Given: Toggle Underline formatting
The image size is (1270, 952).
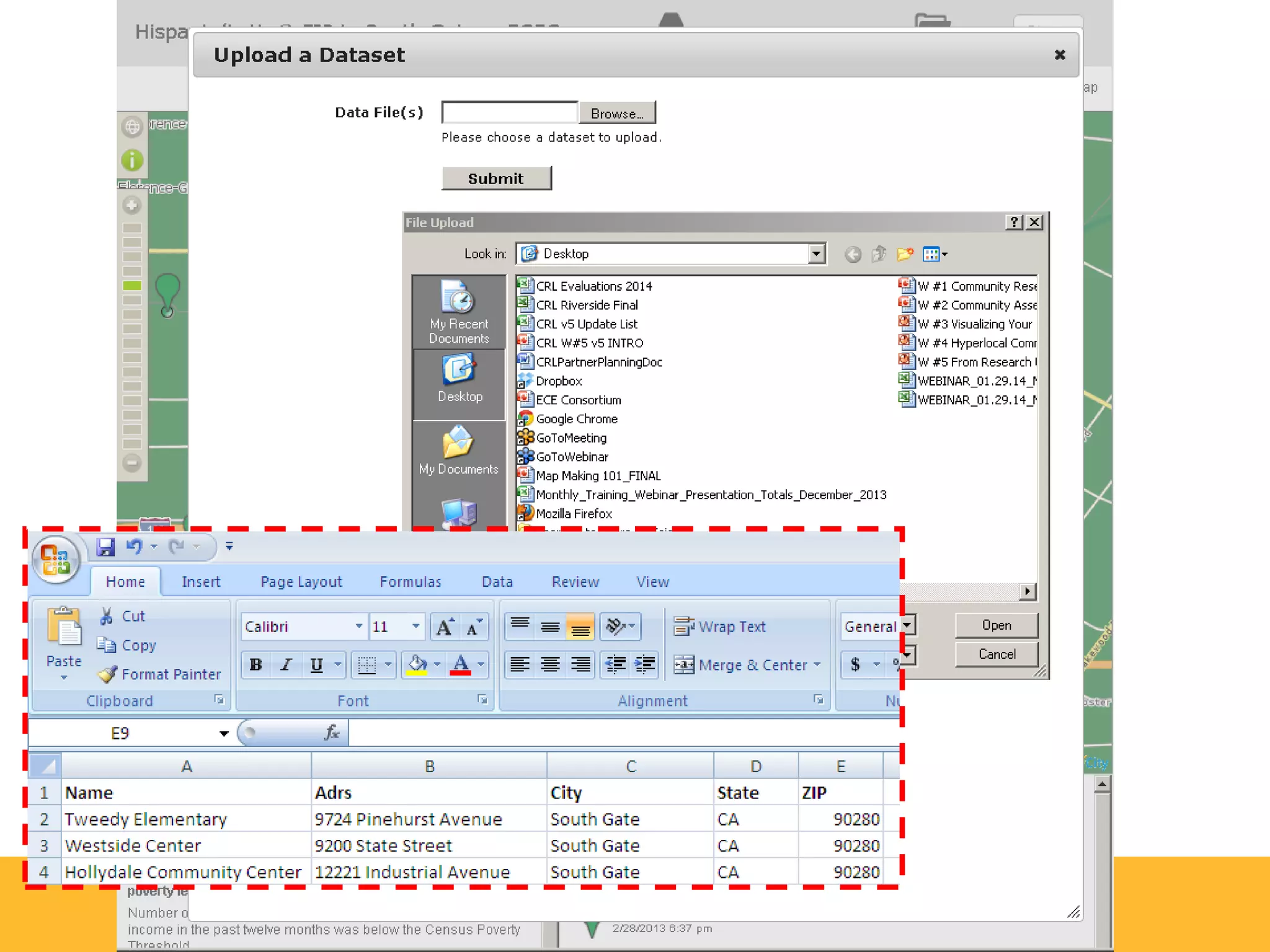Looking at the screenshot, I should point(316,665).
